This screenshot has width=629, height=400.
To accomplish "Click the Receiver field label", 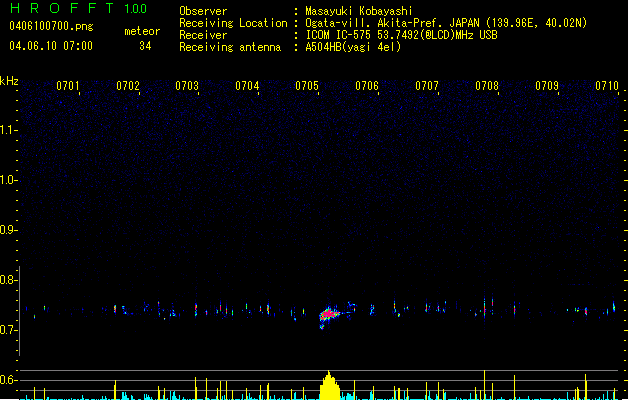I will pos(203,35).
